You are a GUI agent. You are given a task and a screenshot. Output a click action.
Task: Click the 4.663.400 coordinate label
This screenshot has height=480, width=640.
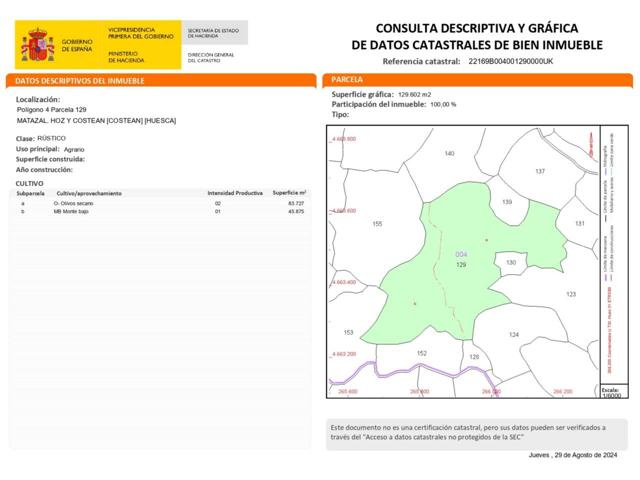344,282
